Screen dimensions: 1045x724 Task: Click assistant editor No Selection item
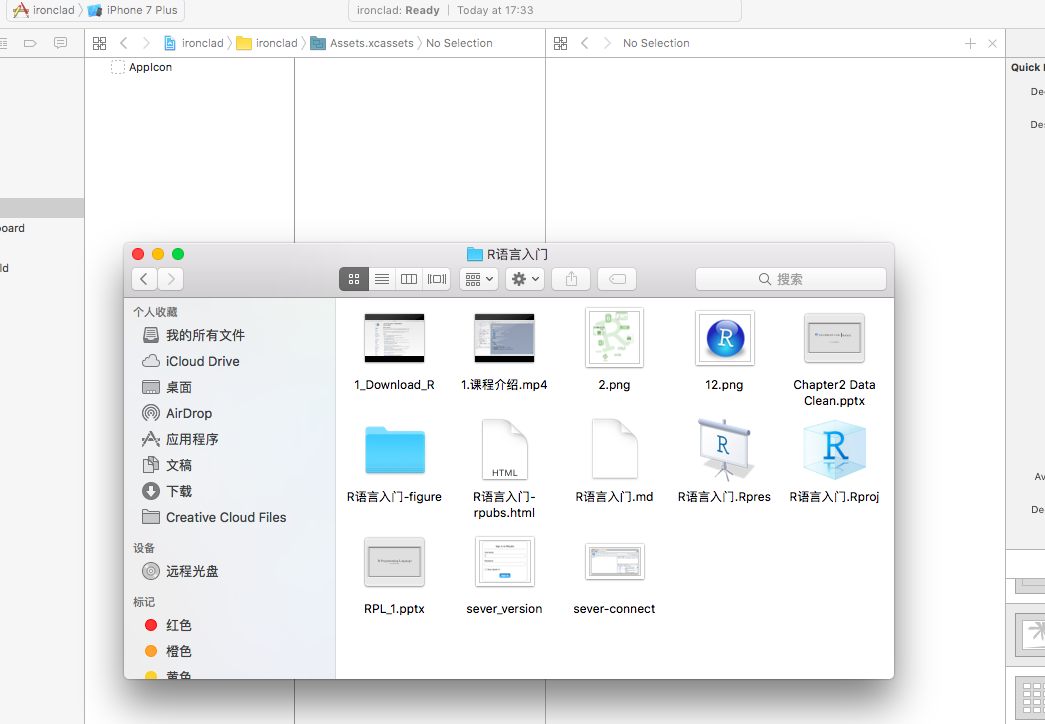click(656, 43)
